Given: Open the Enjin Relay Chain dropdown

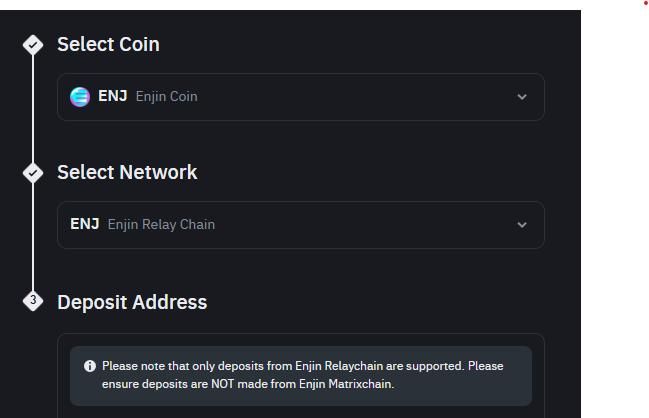Looking at the screenshot, I should coord(300,225).
